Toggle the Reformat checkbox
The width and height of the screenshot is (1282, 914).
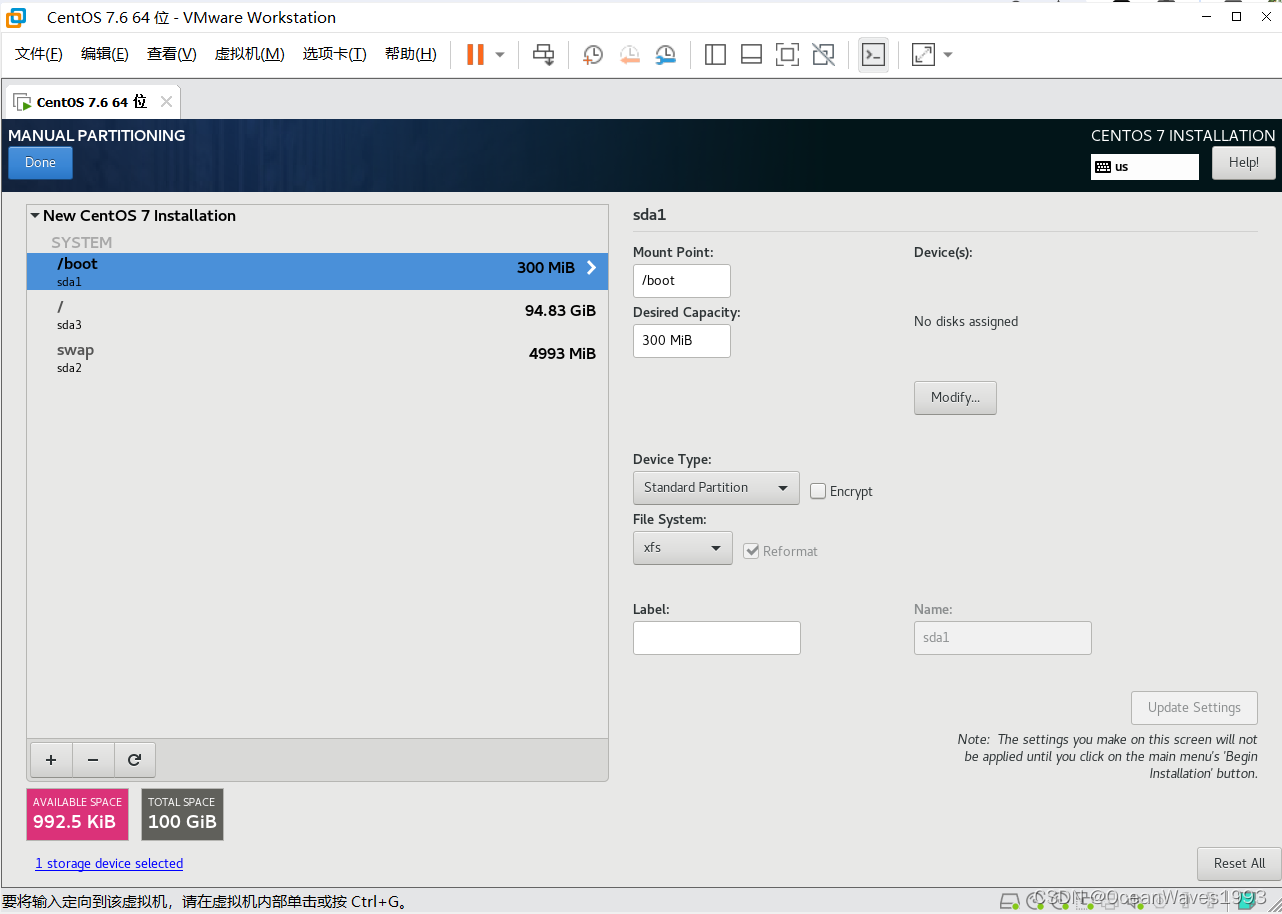click(751, 551)
